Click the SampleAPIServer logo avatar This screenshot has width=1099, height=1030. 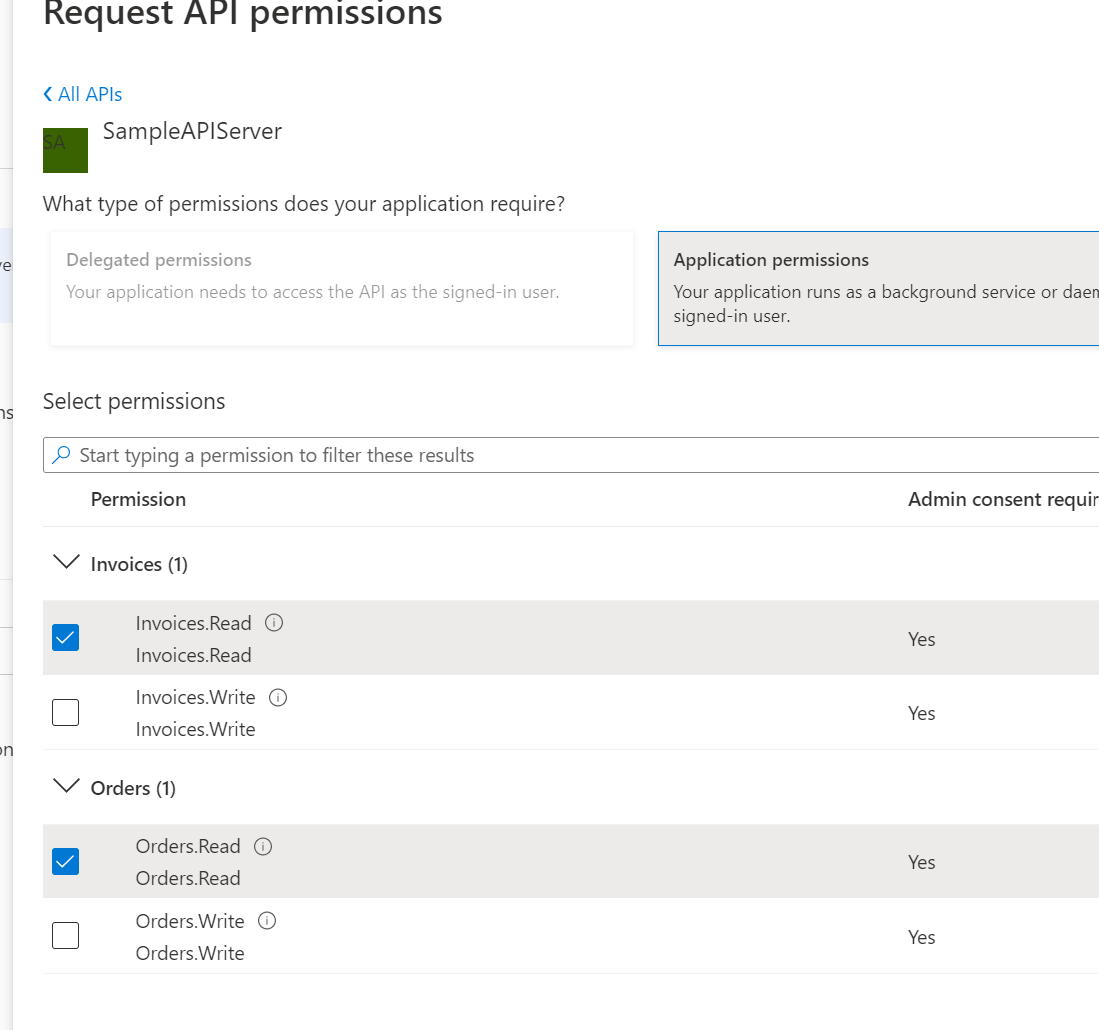tap(65, 149)
